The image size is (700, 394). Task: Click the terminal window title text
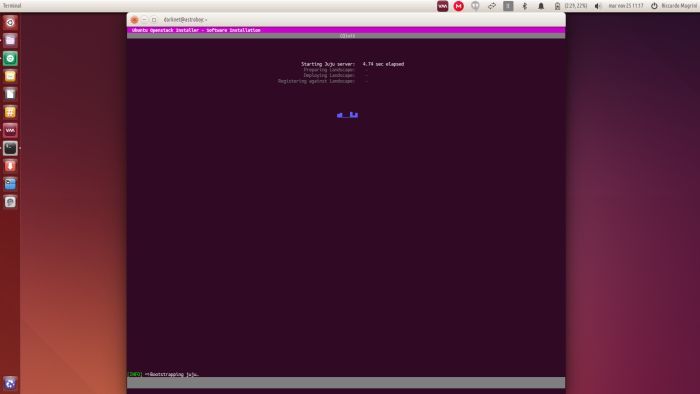point(185,20)
